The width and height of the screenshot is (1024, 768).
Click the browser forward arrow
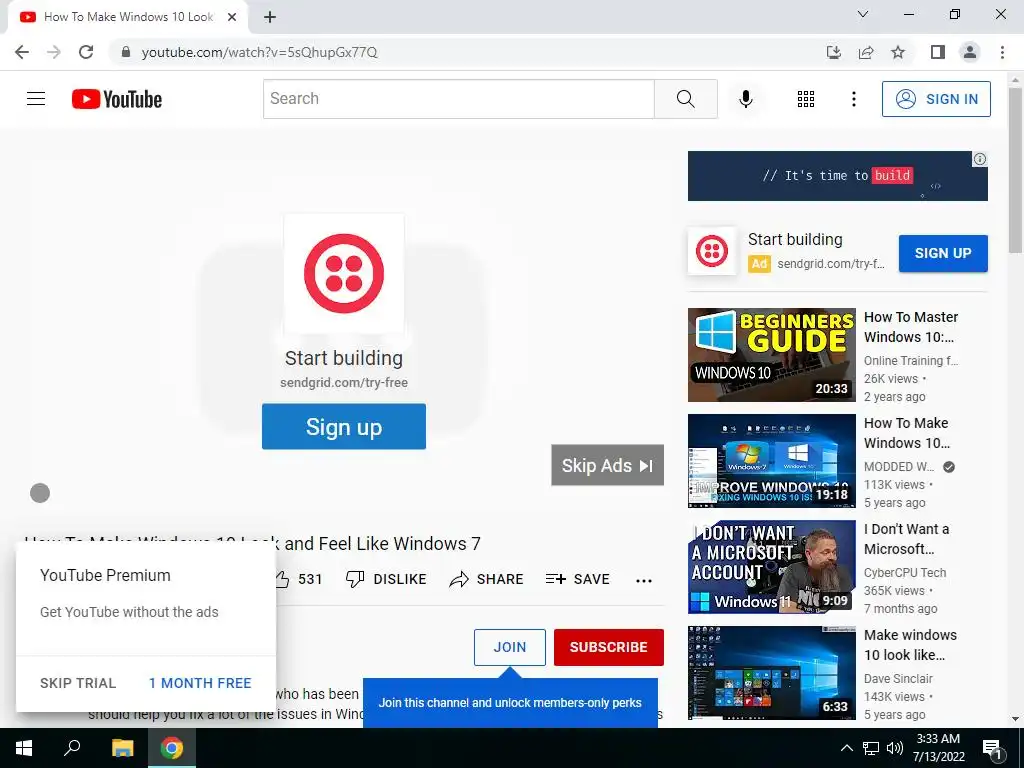pos(54,52)
